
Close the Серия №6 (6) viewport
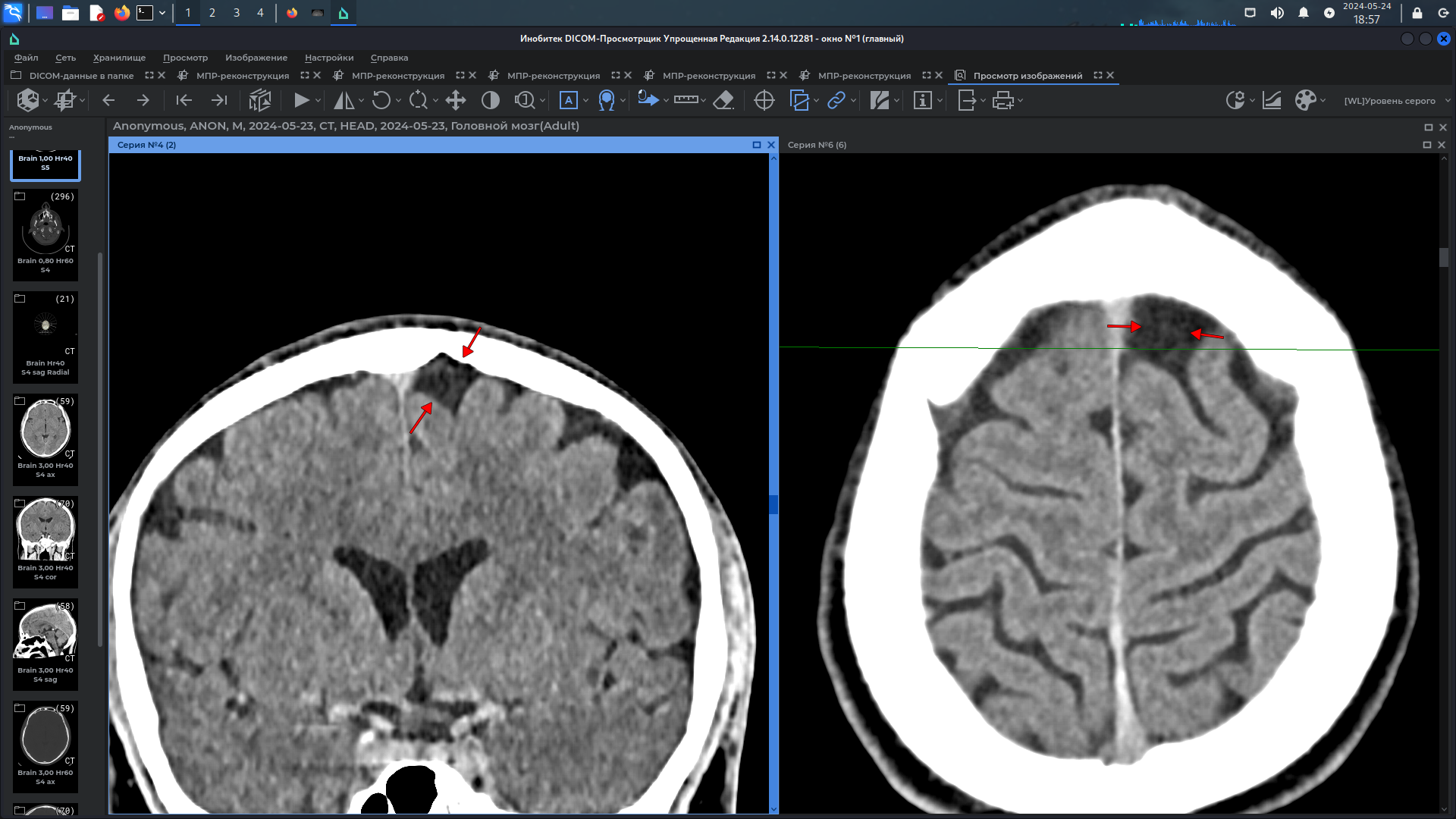(1442, 145)
